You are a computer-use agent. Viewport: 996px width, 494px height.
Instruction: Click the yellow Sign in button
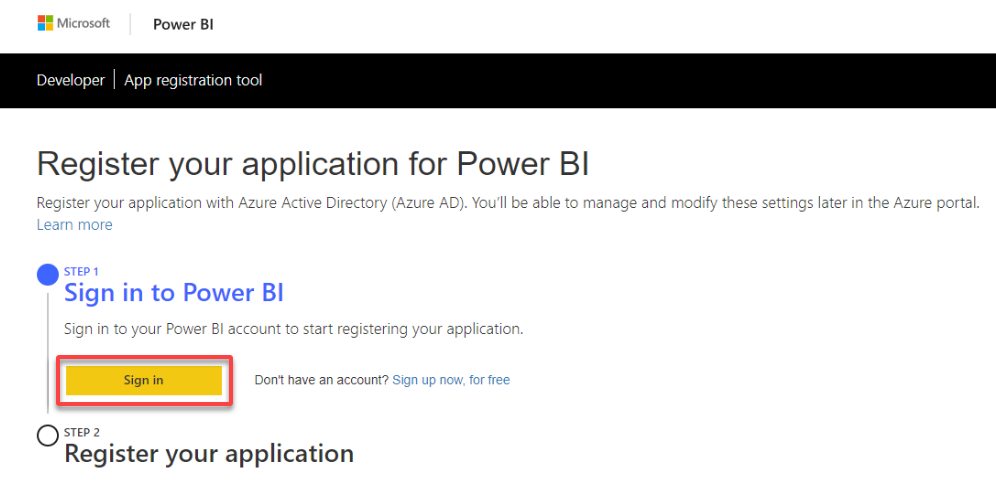144,380
